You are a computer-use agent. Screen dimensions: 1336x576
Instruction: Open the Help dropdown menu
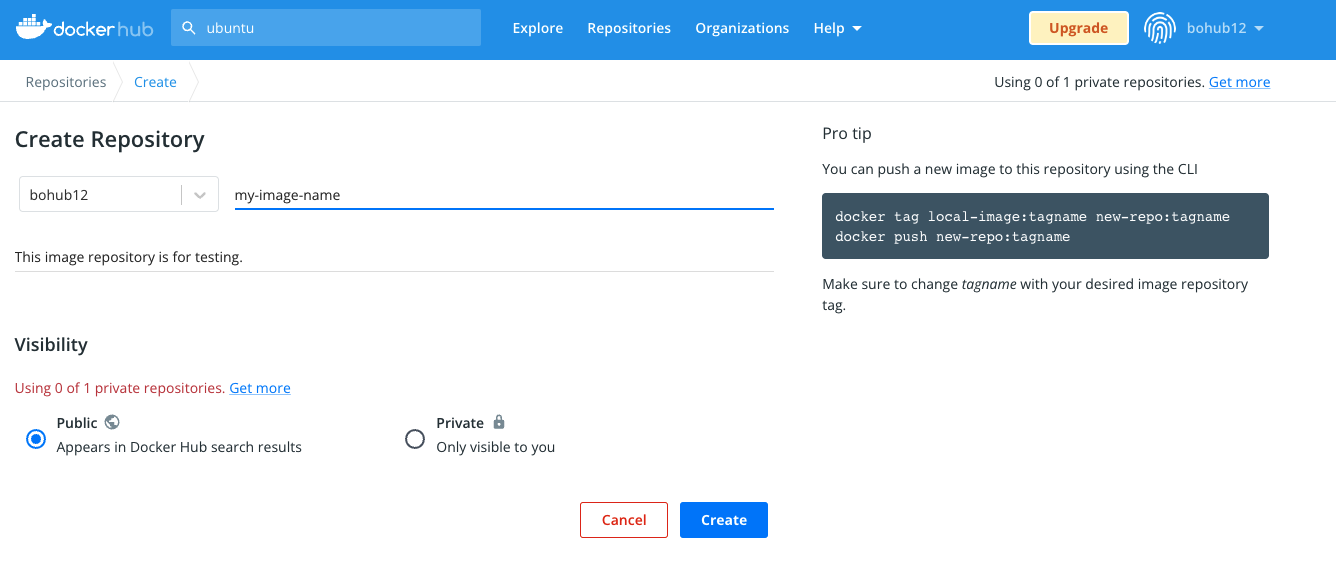pos(837,28)
